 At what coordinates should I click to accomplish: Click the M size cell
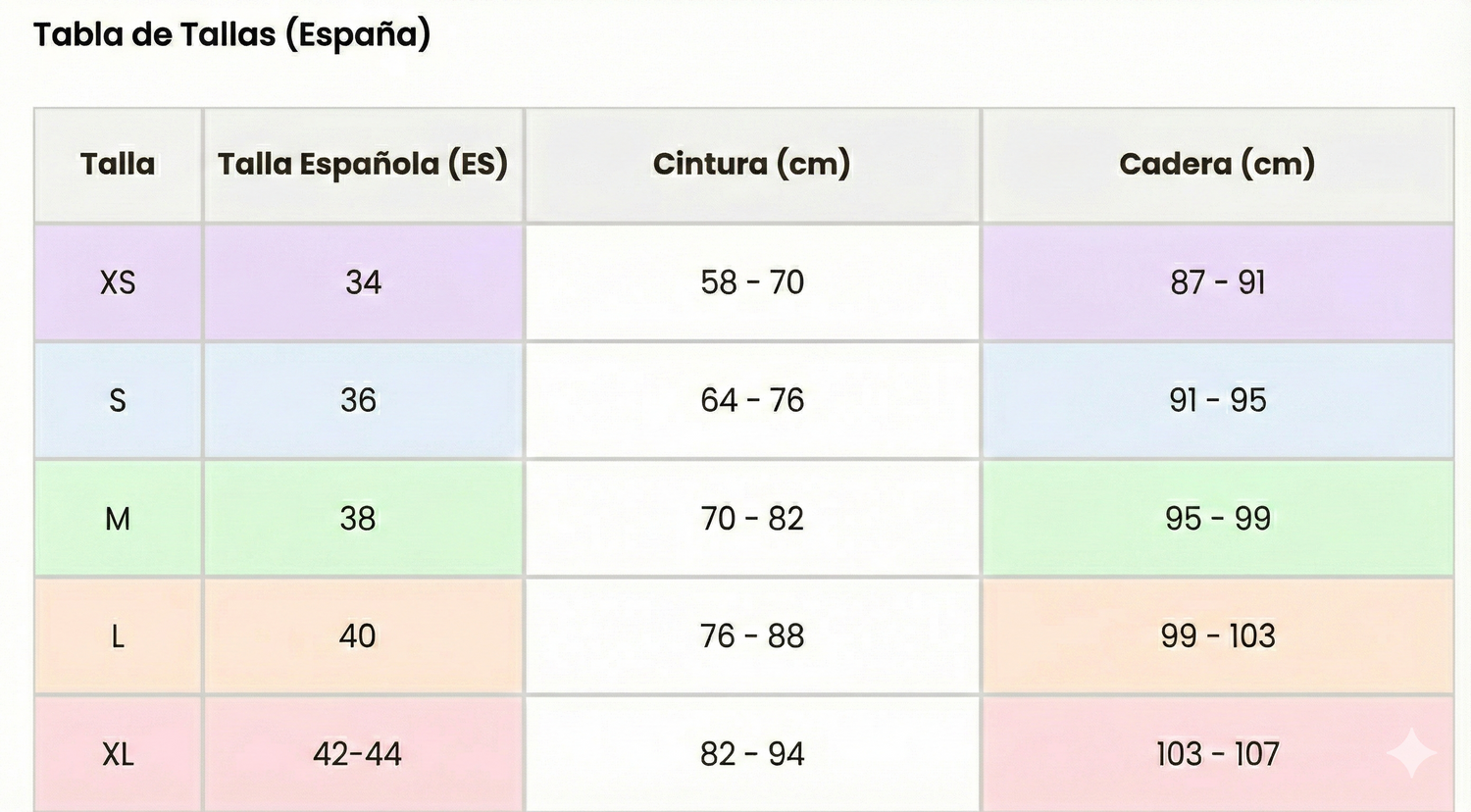118,518
